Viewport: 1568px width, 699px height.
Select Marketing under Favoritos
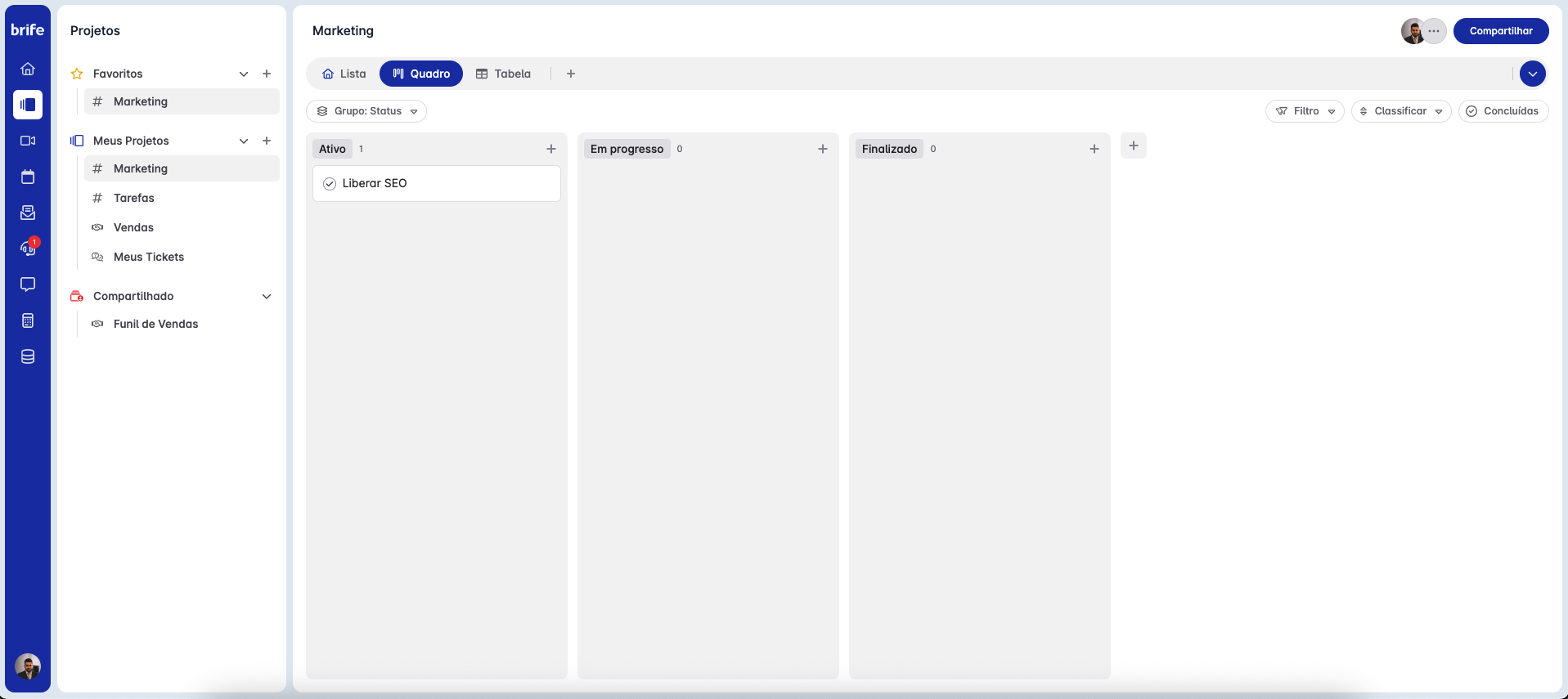click(x=182, y=101)
